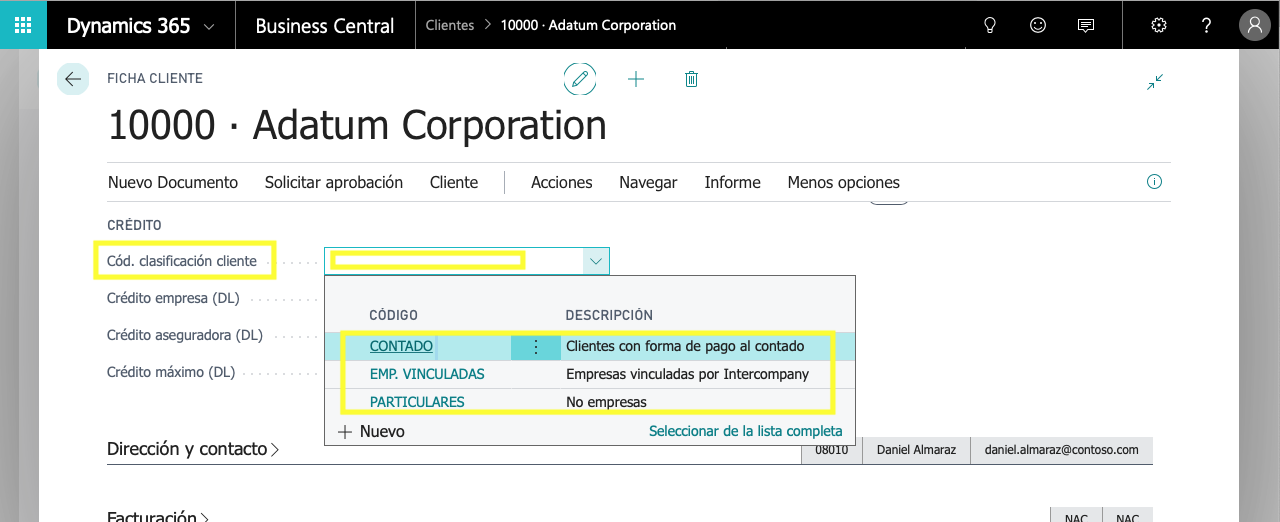This screenshot has height=522, width=1280.
Task: Open Cód. clasificación cliente dropdown arrow
Action: tap(596, 261)
